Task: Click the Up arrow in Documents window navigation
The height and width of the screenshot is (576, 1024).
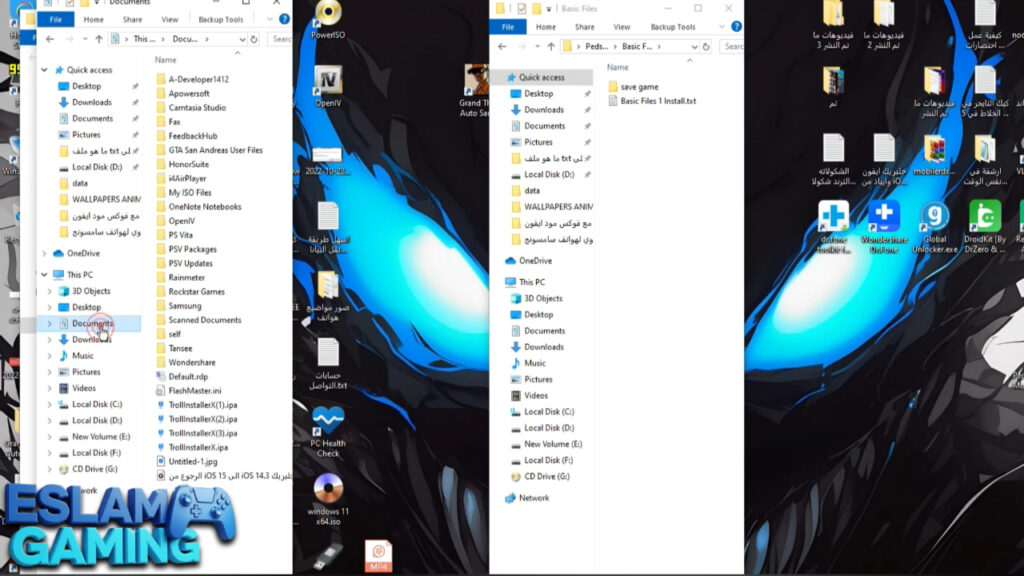Action: pyautogui.click(x=98, y=39)
